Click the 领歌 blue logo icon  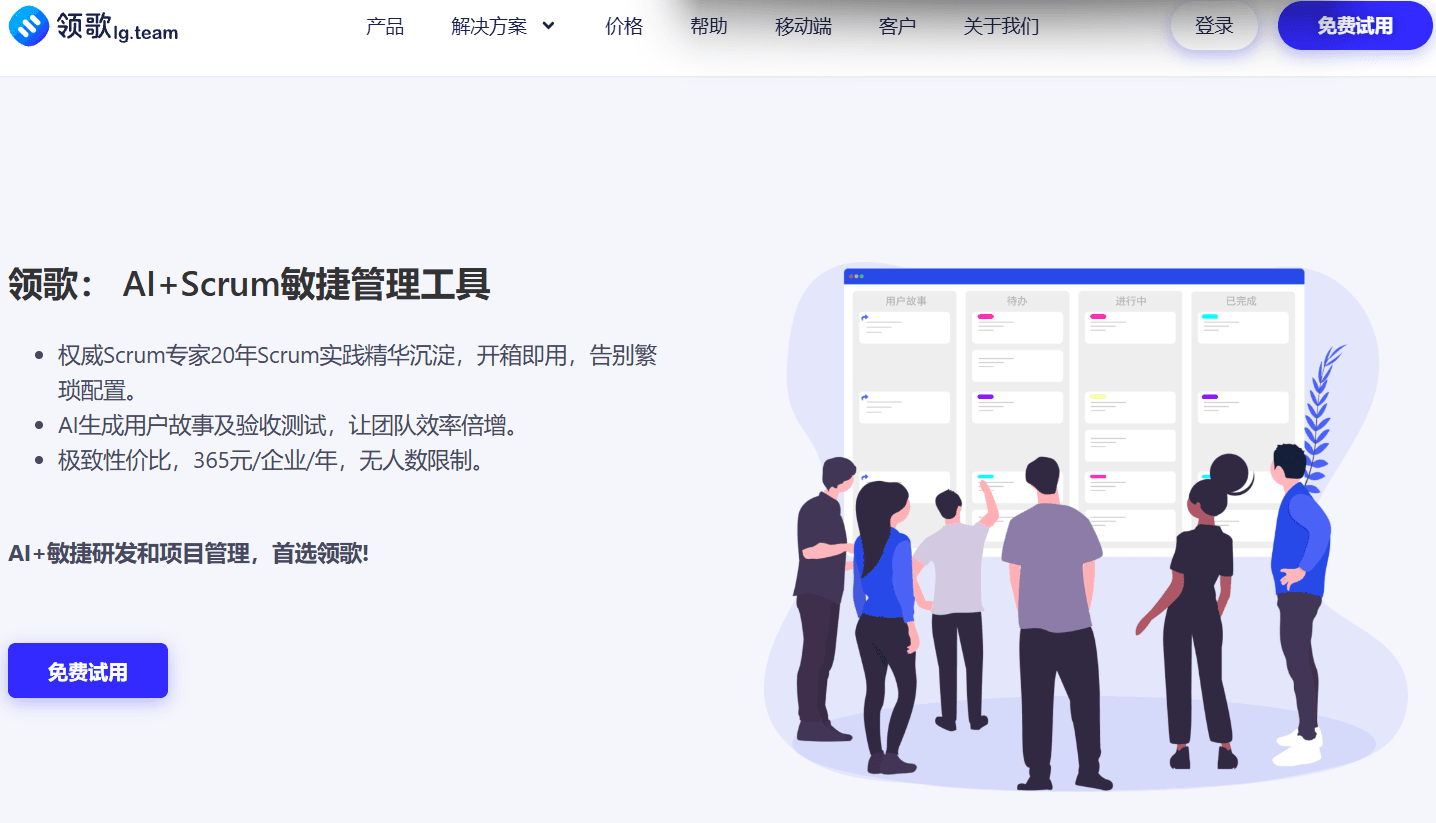click(27, 27)
